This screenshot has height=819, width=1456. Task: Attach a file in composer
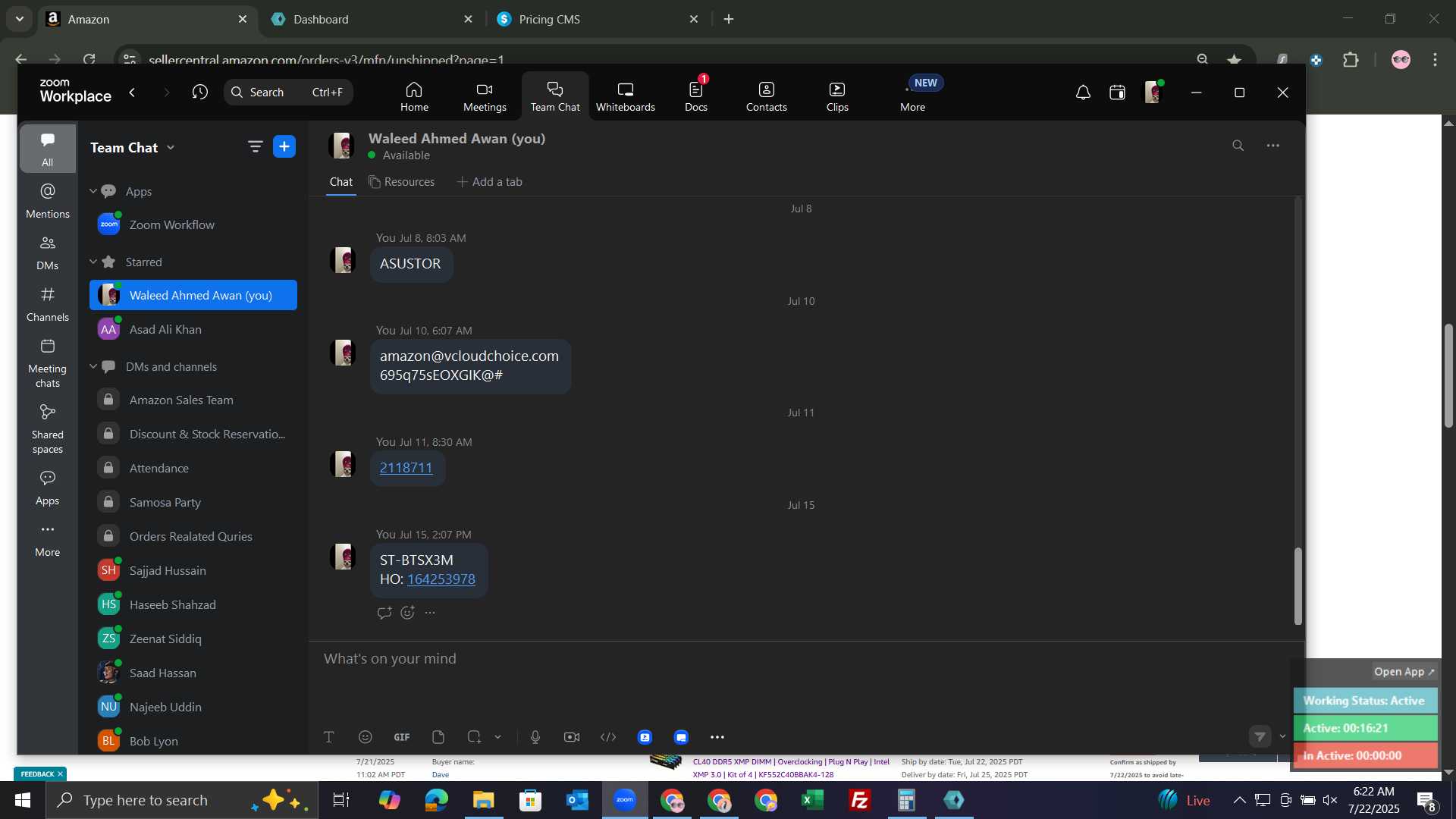point(438,737)
